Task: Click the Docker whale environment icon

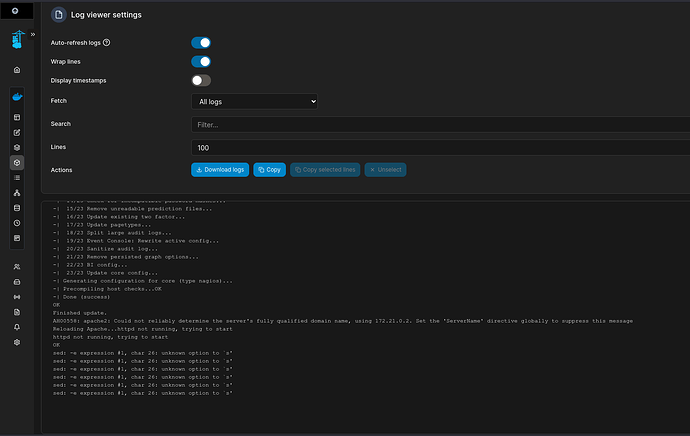Action: coord(16,99)
